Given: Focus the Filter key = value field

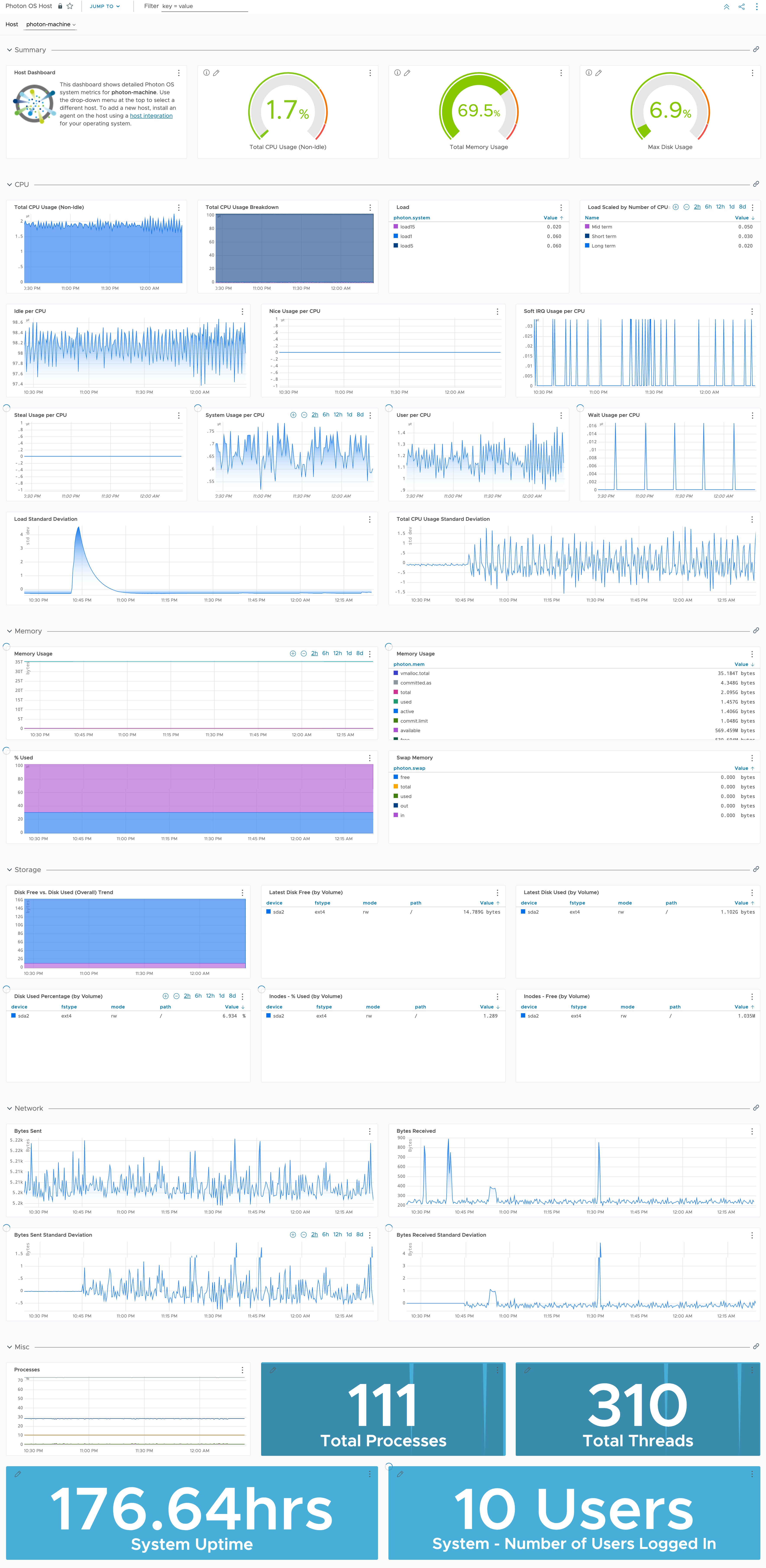Looking at the screenshot, I should [x=204, y=7].
